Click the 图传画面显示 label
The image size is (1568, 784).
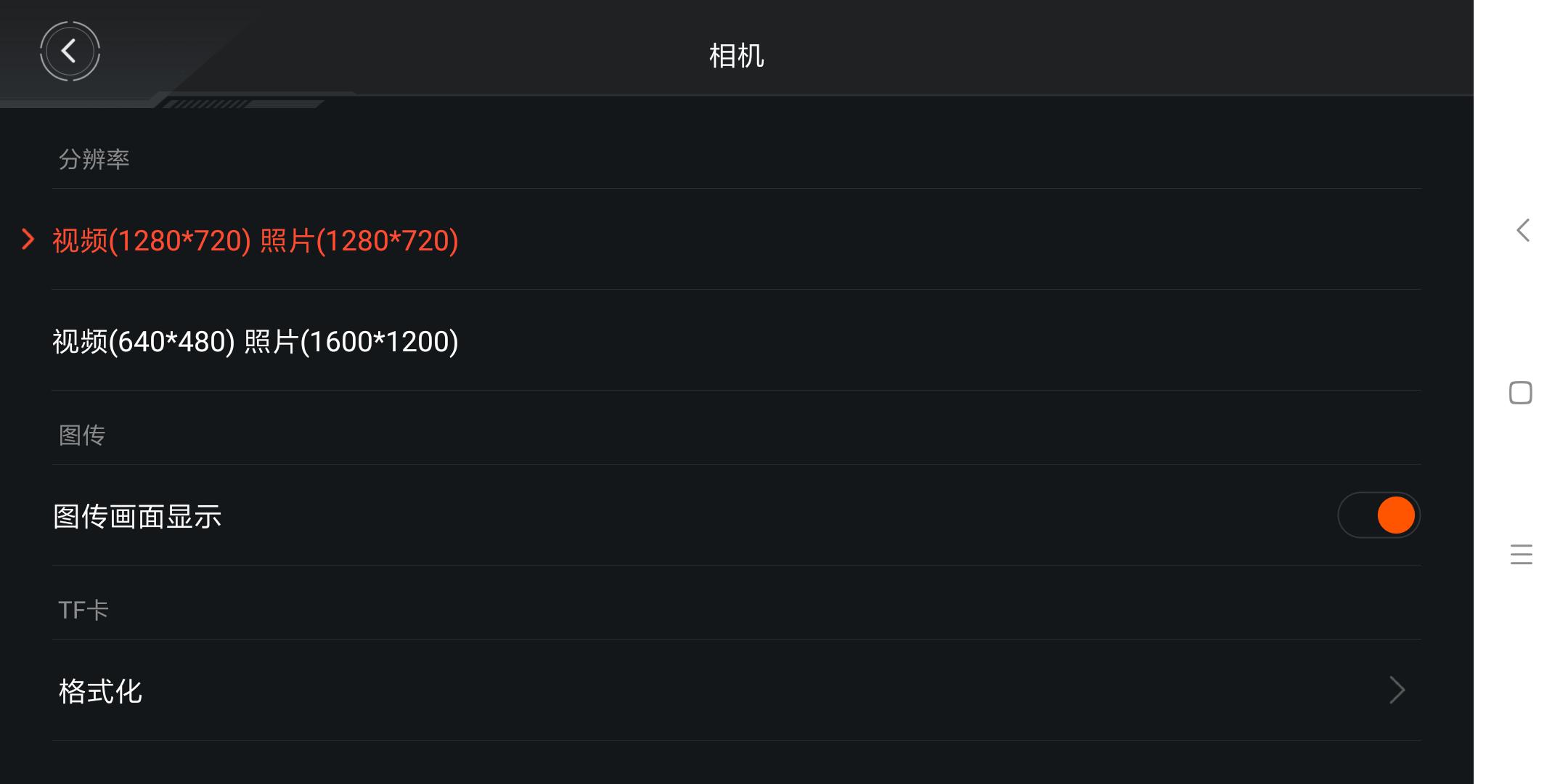pyautogui.click(x=137, y=517)
